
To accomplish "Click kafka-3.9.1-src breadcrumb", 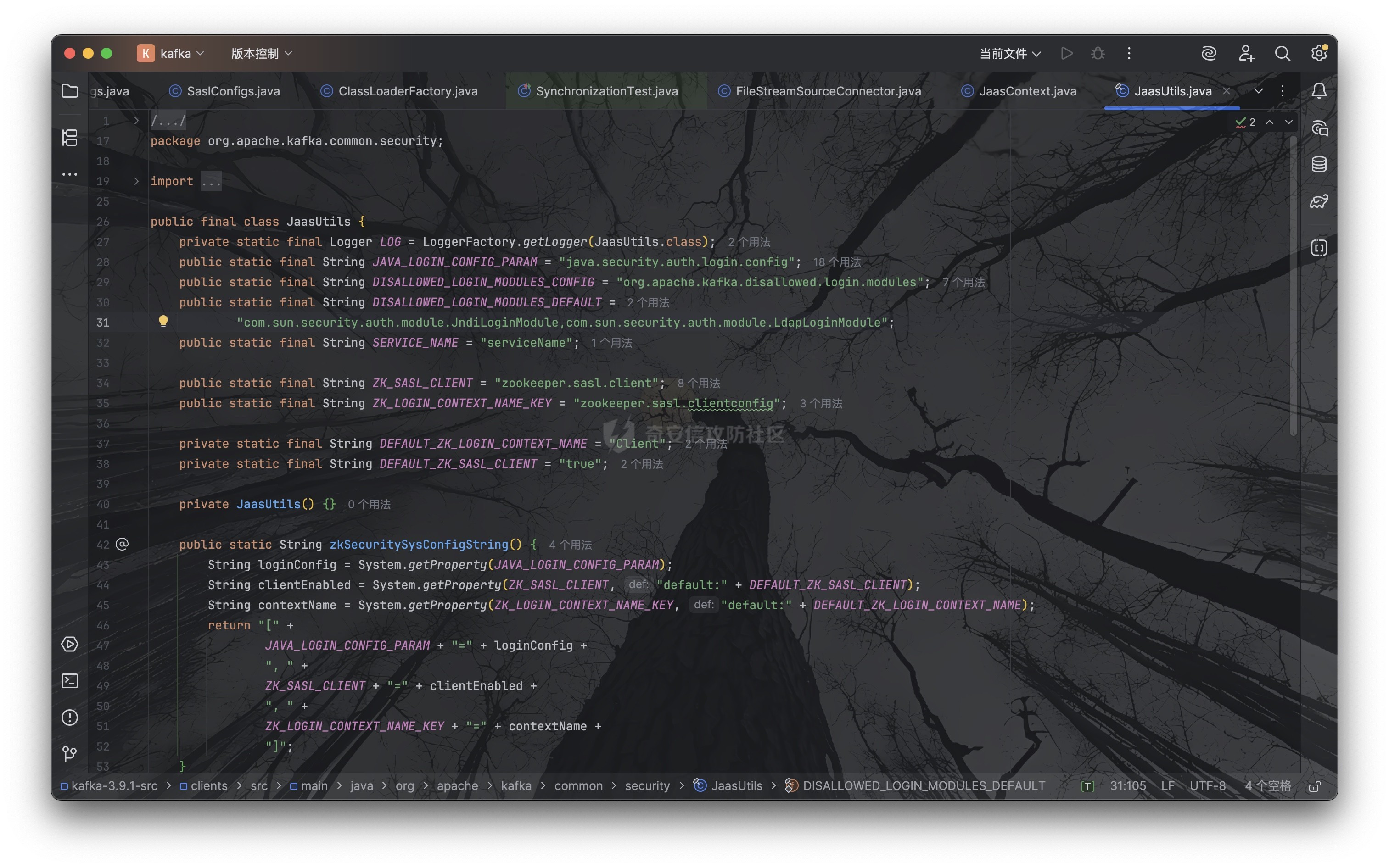I will (109, 786).
